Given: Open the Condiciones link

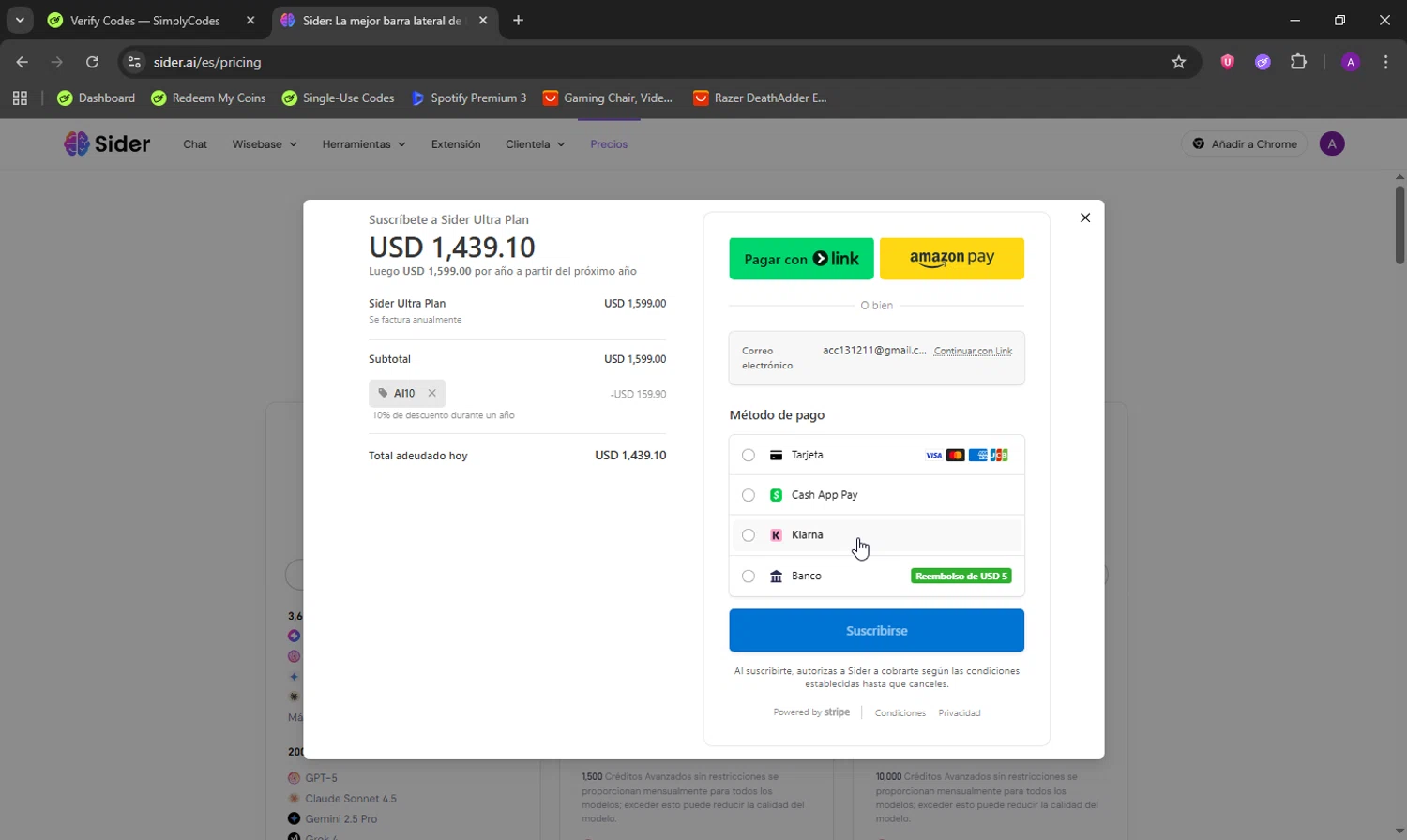Looking at the screenshot, I should (900, 713).
